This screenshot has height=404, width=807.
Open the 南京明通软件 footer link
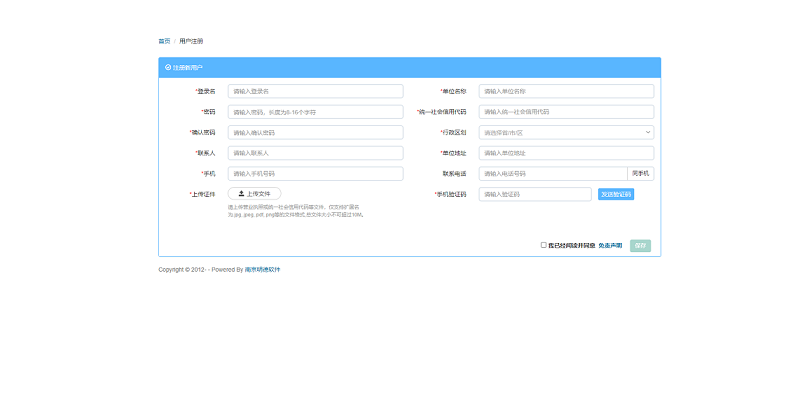(x=263, y=269)
